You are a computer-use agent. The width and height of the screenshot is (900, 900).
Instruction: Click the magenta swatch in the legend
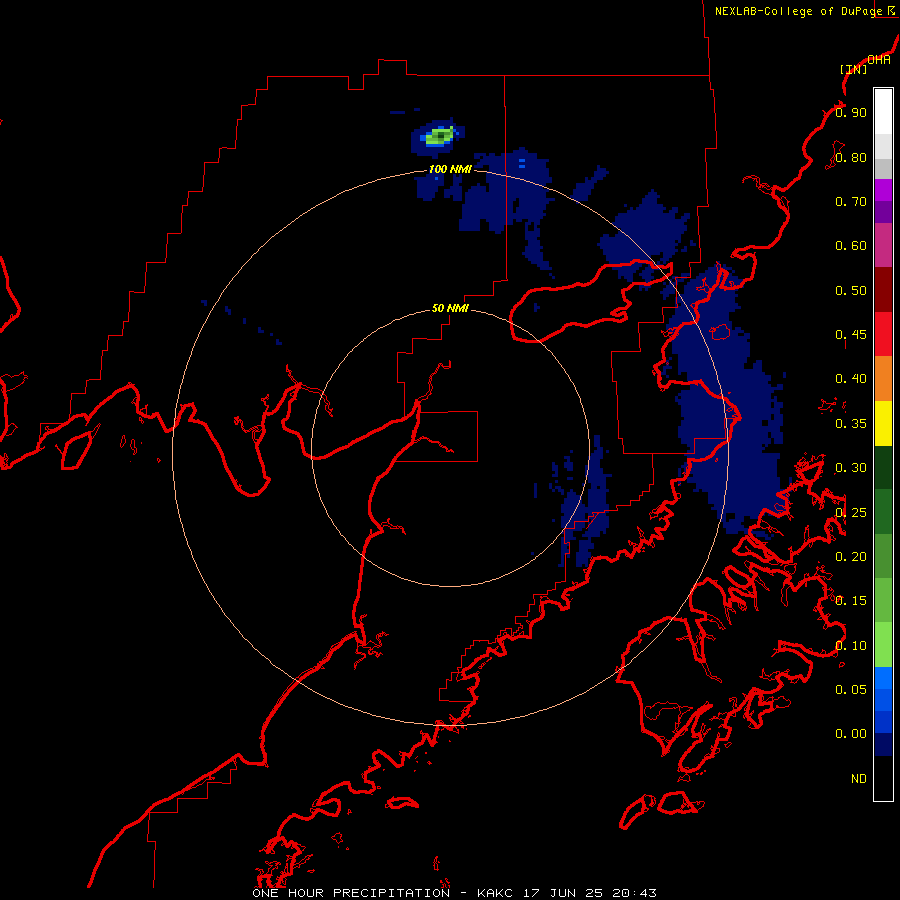tap(883, 190)
